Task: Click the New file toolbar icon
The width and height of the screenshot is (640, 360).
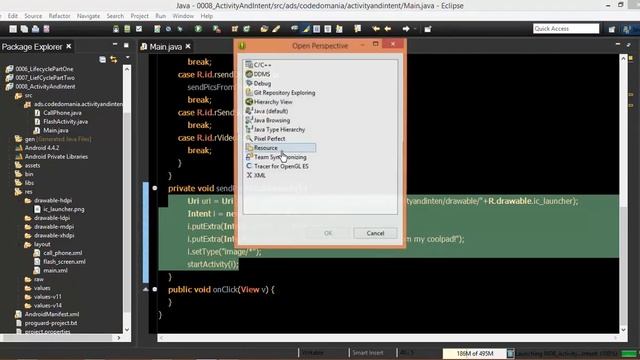Action: [x=13, y=29]
